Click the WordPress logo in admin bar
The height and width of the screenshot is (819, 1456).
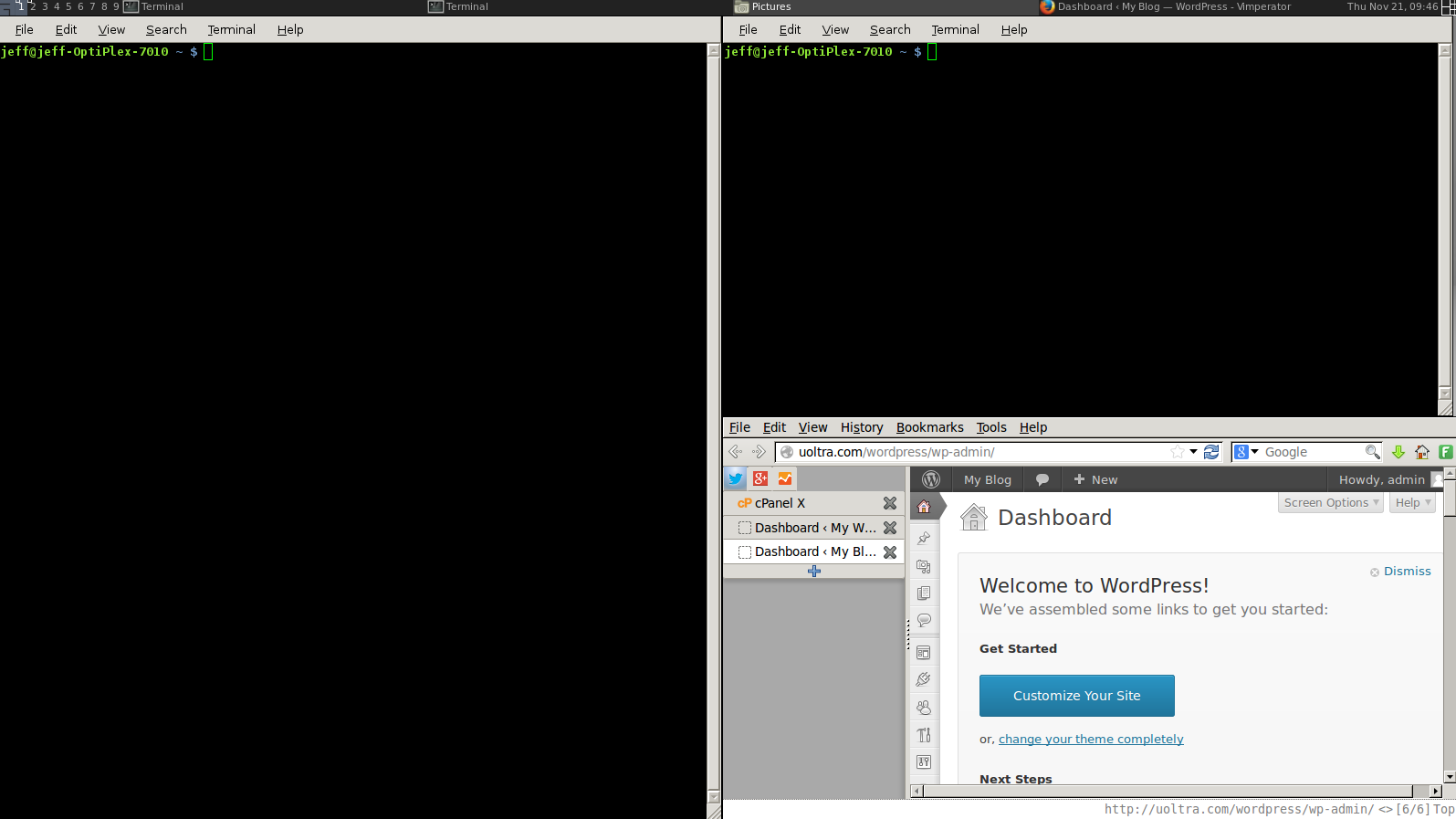tap(931, 479)
